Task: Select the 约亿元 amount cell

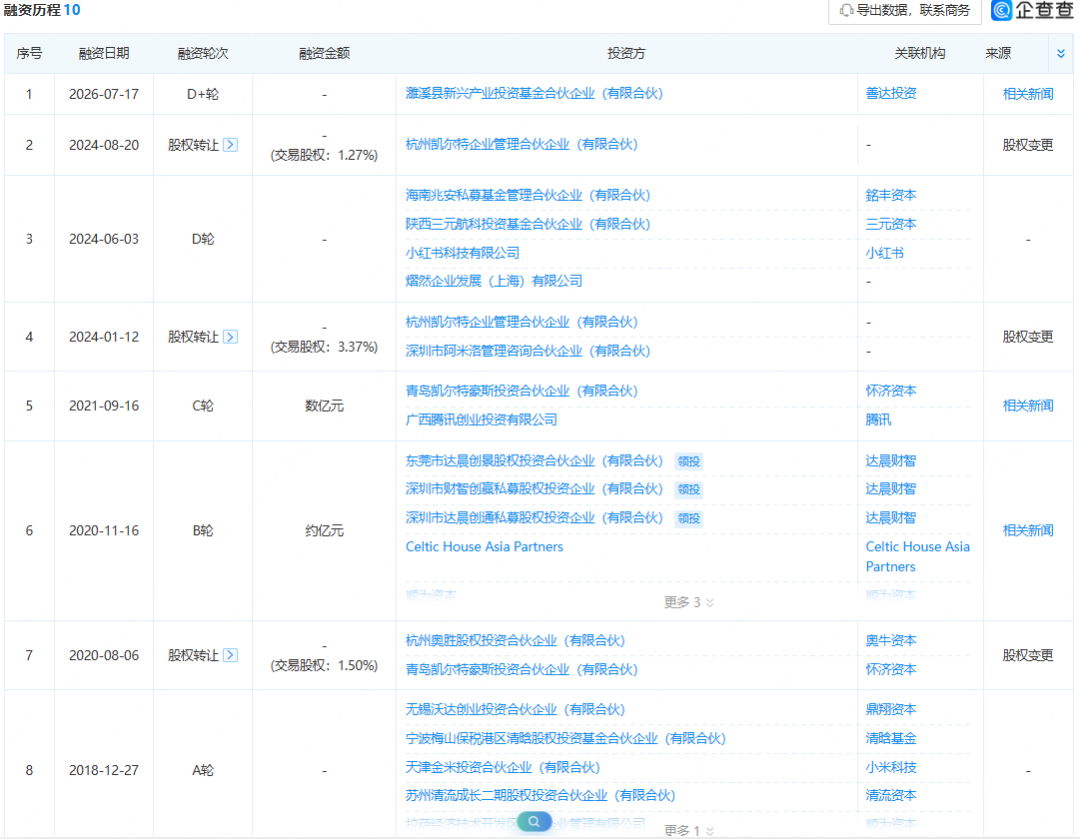Action: click(x=324, y=530)
